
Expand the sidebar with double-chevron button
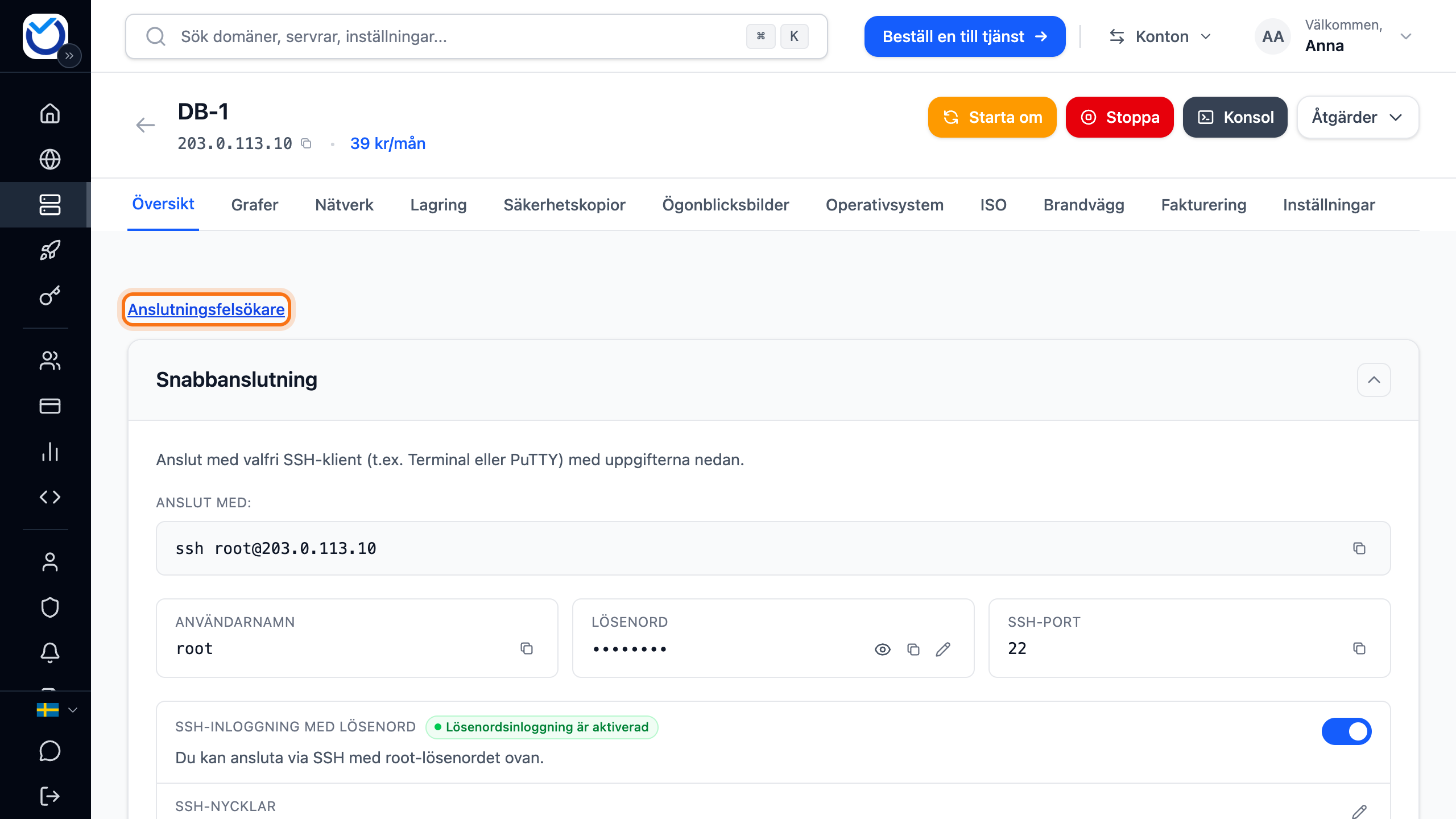69,56
